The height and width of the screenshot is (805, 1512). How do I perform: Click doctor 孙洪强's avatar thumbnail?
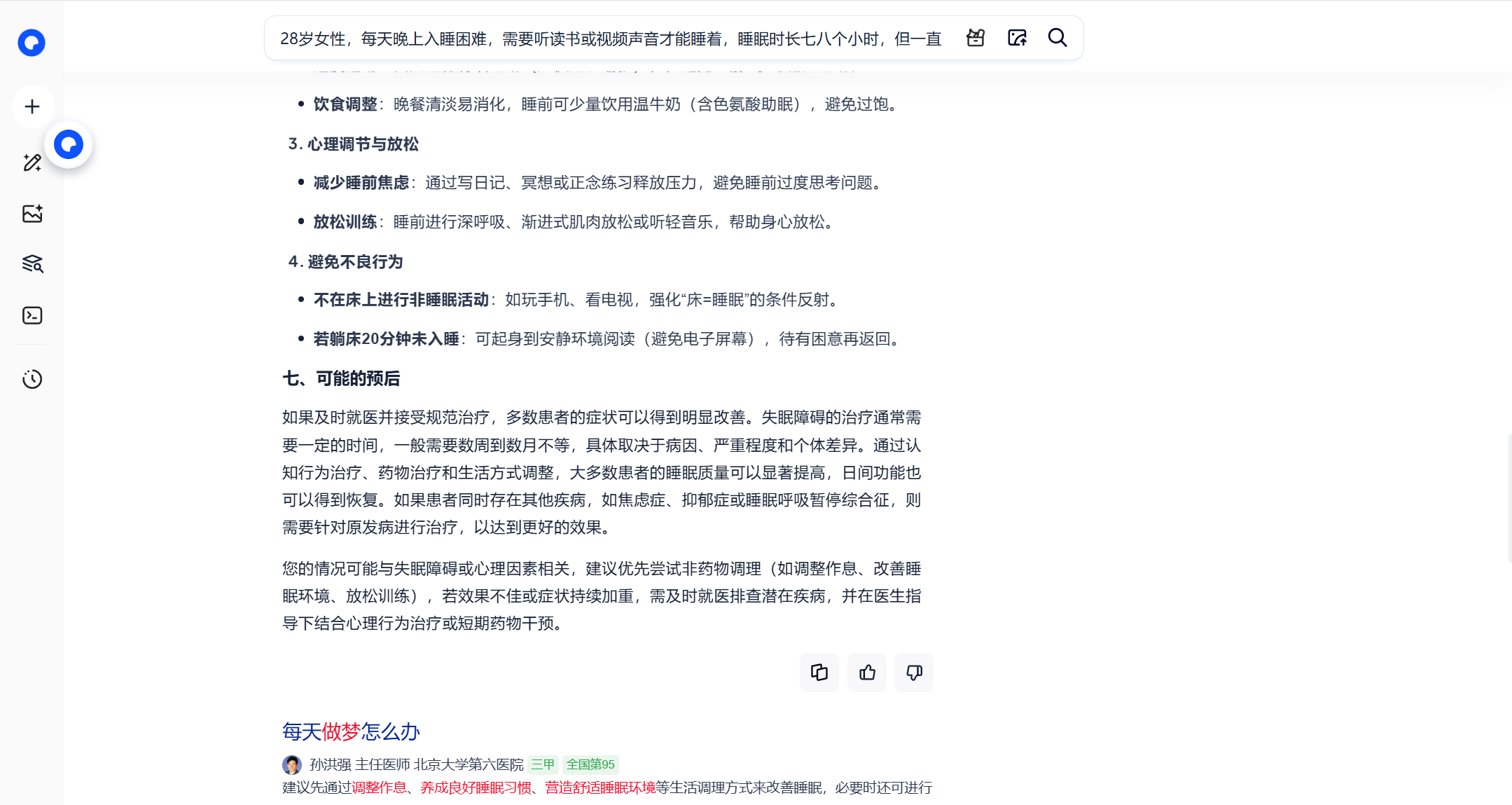(x=292, y=764)
